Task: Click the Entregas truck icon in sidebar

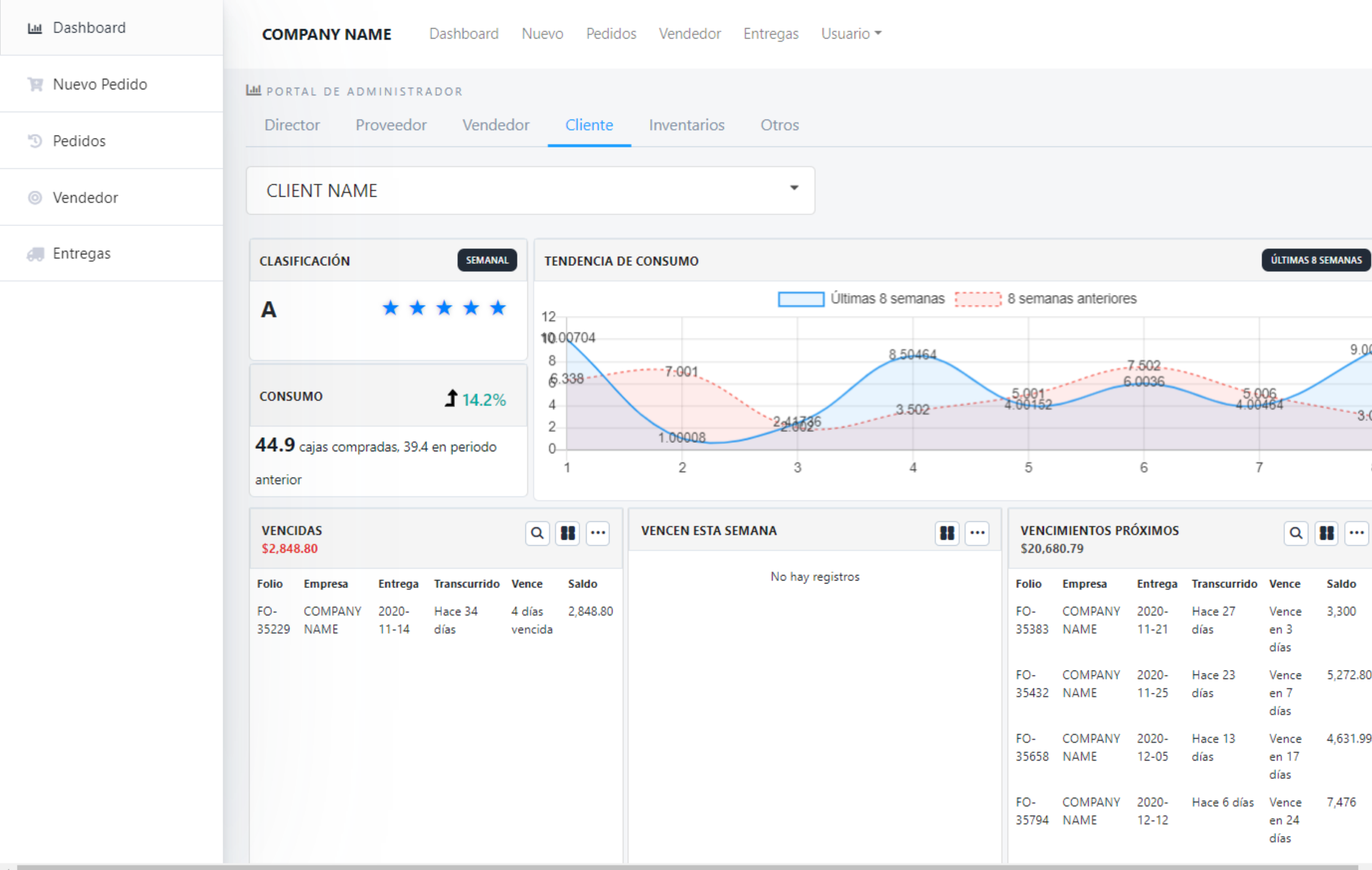Action: click(35, 253)
